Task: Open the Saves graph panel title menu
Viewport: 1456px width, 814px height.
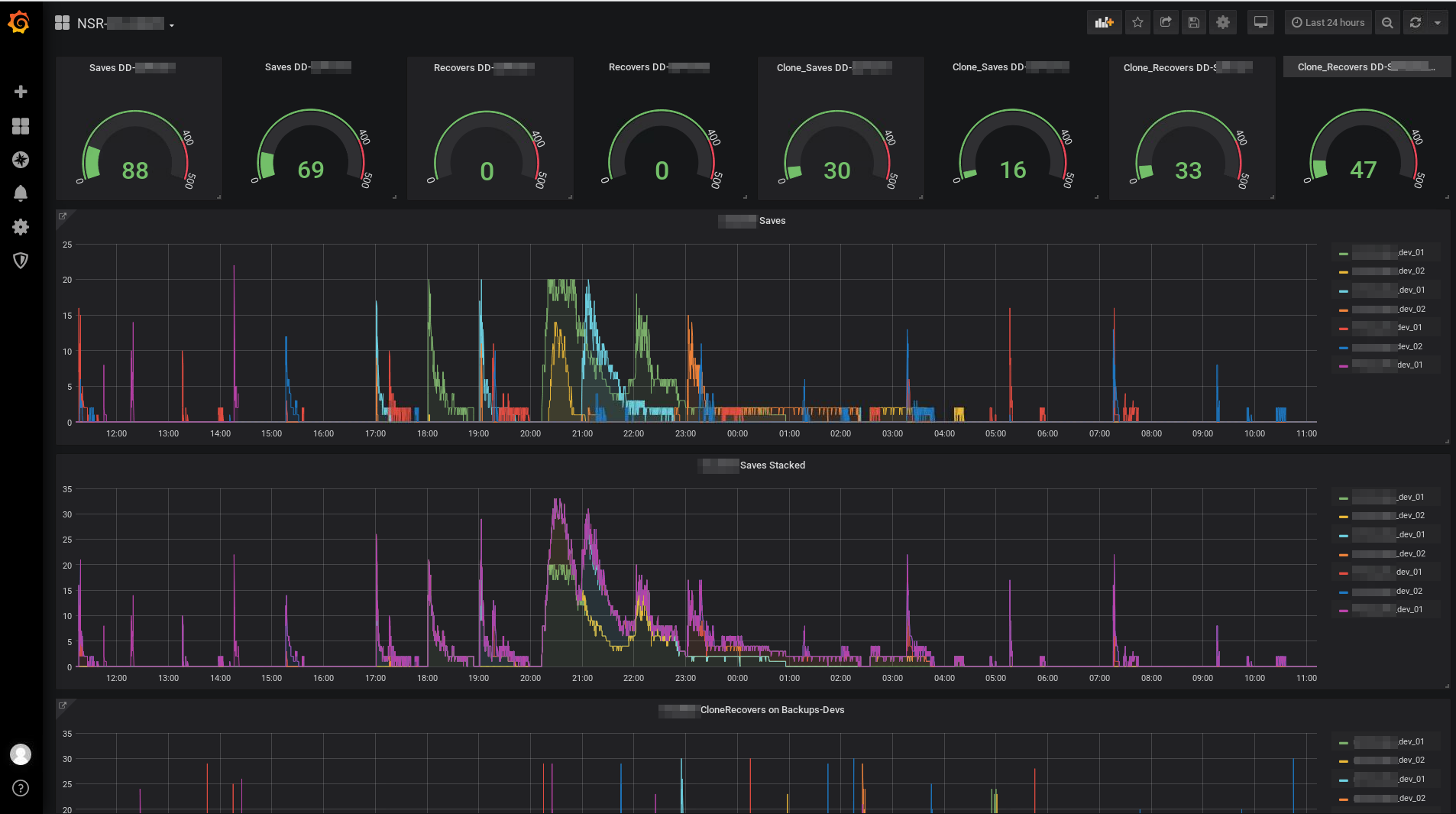Action: (752, 221)
